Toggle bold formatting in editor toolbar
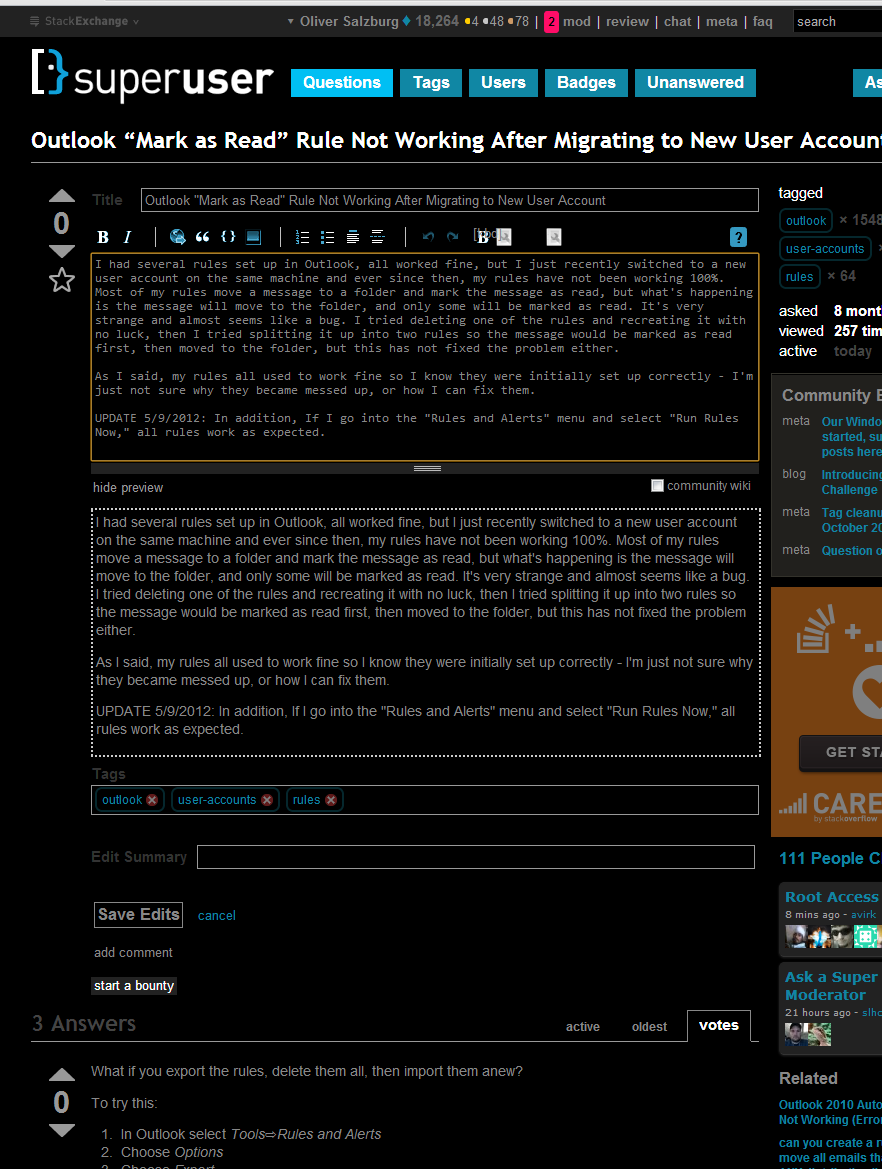Image resolution: width=882 pixels, height=1169 pixels. (103, 237)
